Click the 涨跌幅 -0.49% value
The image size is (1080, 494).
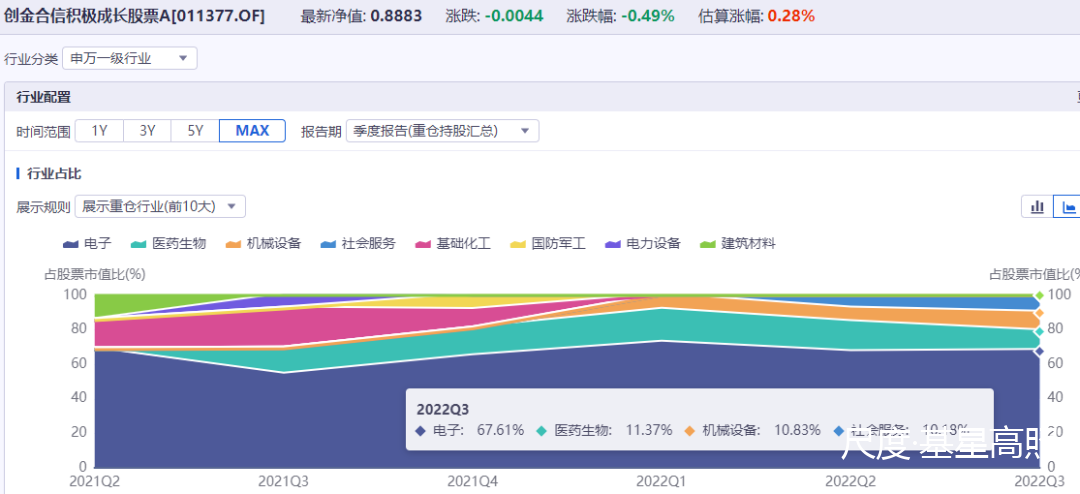click(x=647, y=16)
